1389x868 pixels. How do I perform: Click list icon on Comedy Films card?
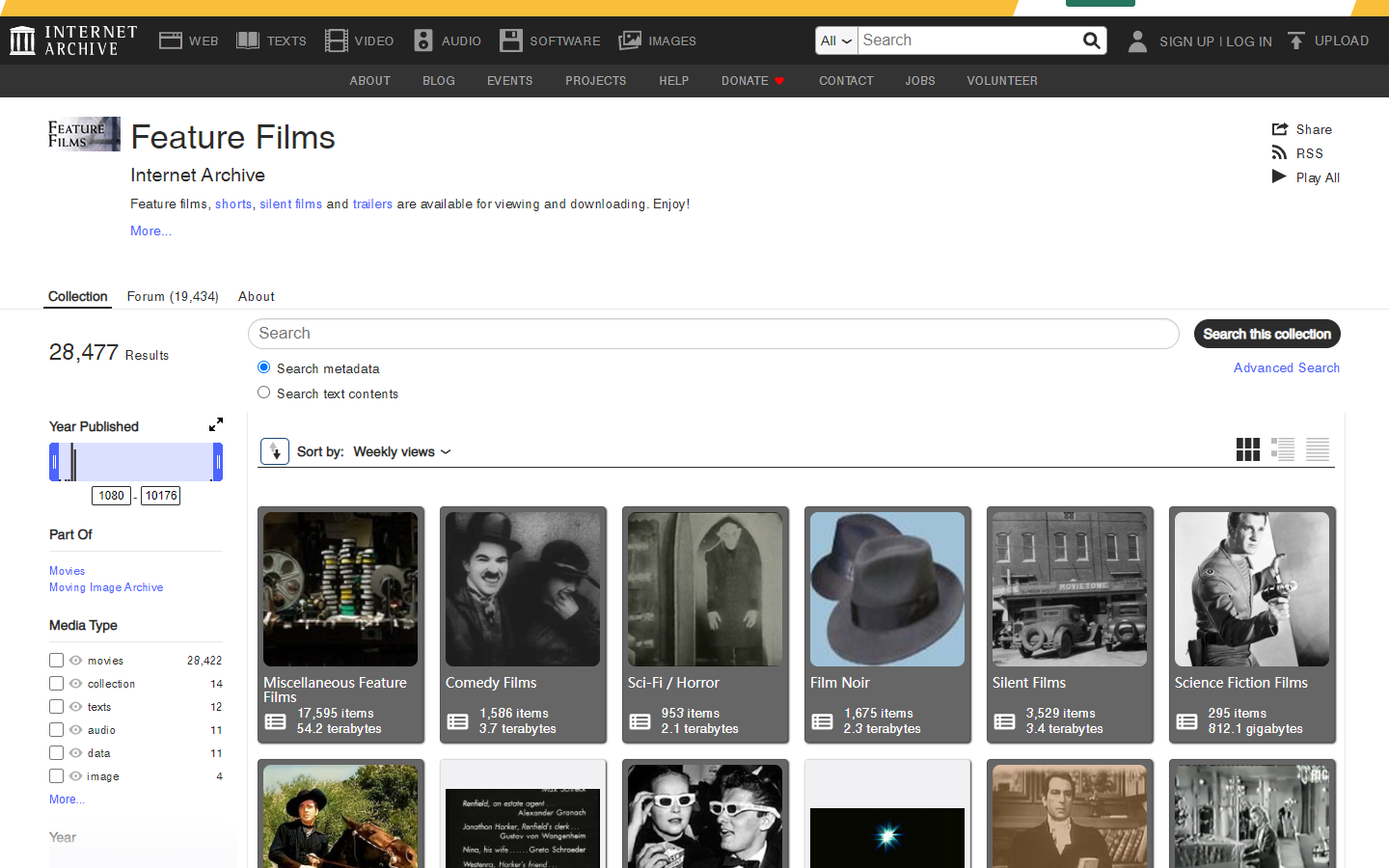[457, 721]
